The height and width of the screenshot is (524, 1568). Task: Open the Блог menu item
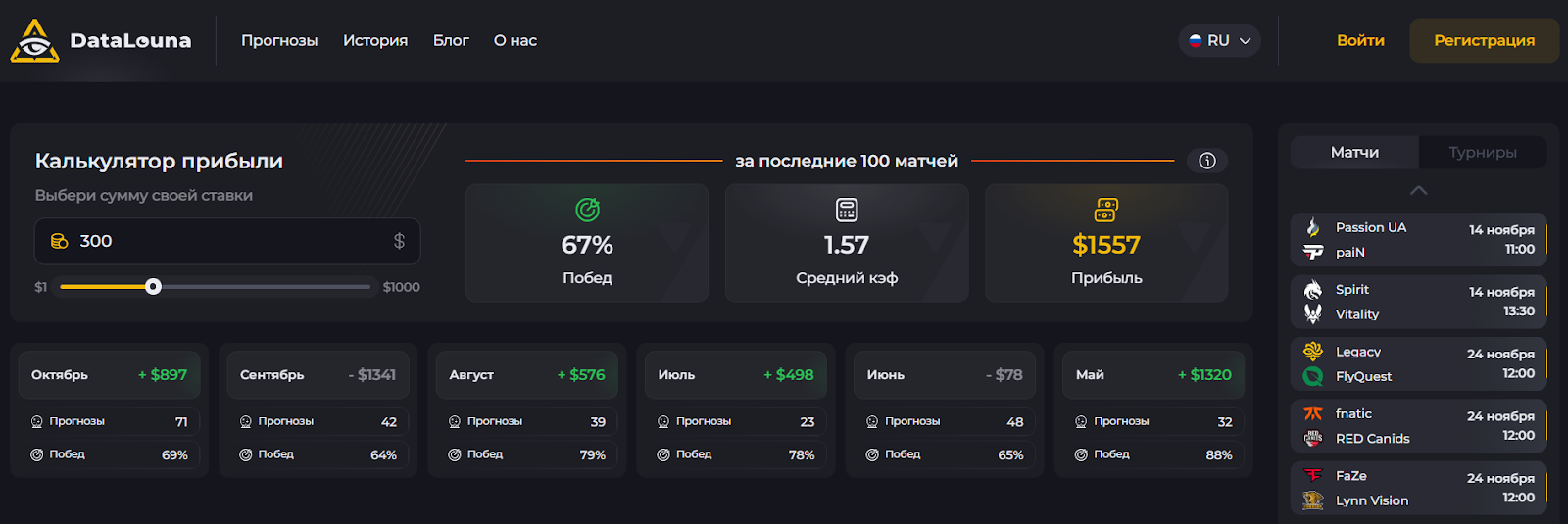tap(451, 40)
